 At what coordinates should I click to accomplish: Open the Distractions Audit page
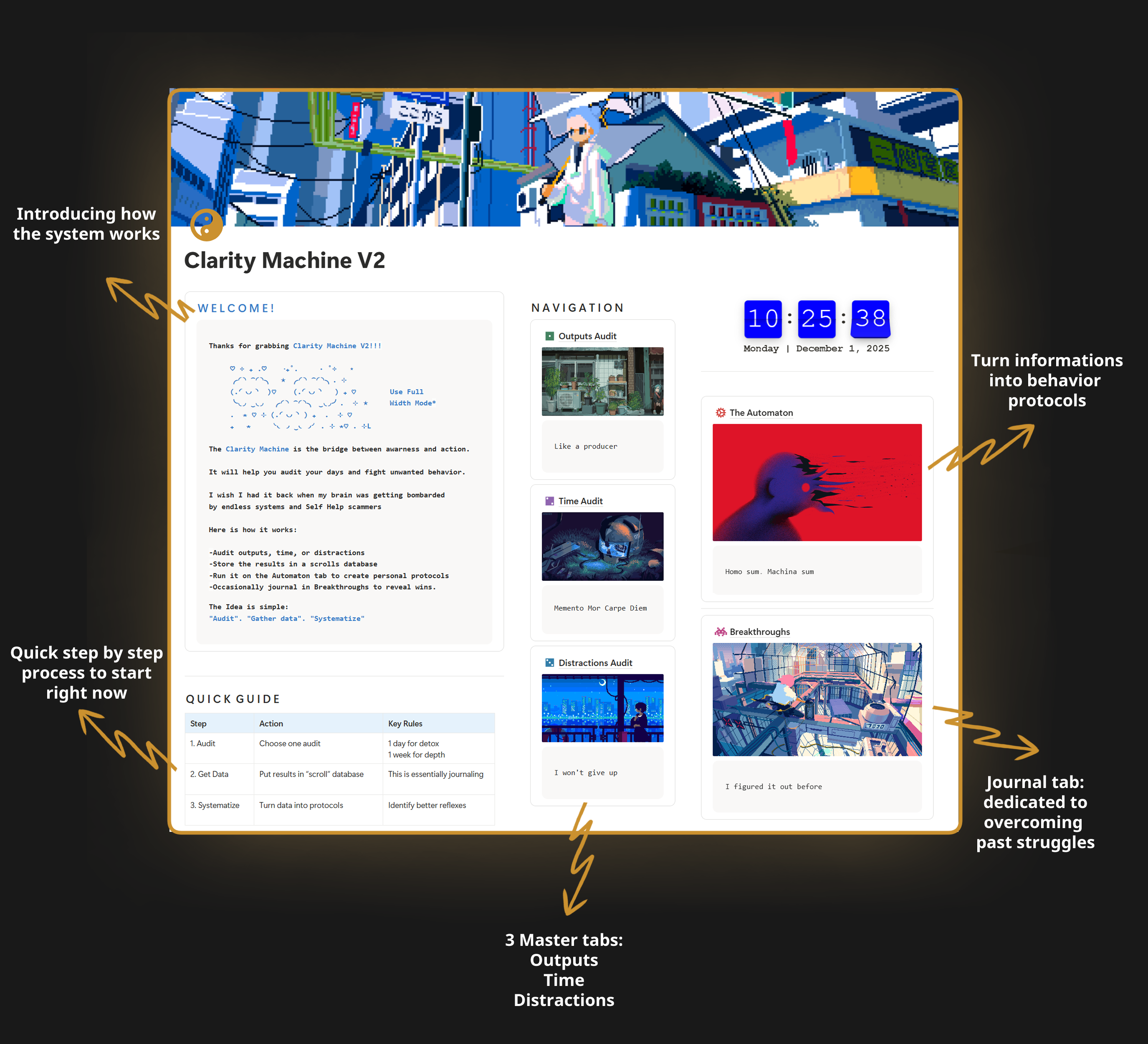595,663
